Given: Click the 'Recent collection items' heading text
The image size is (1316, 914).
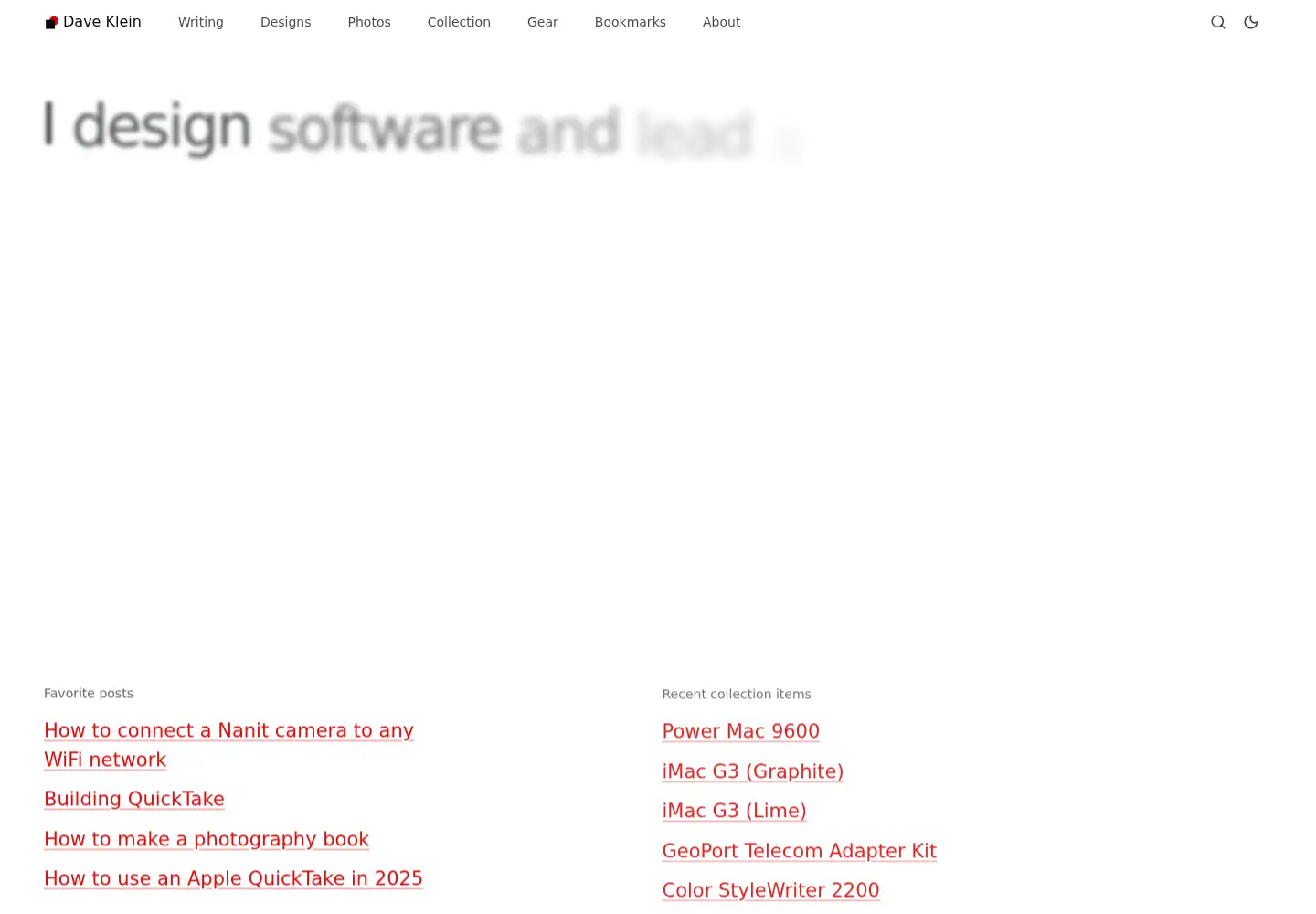Looking at the screenshot, I should click(737, 695).
